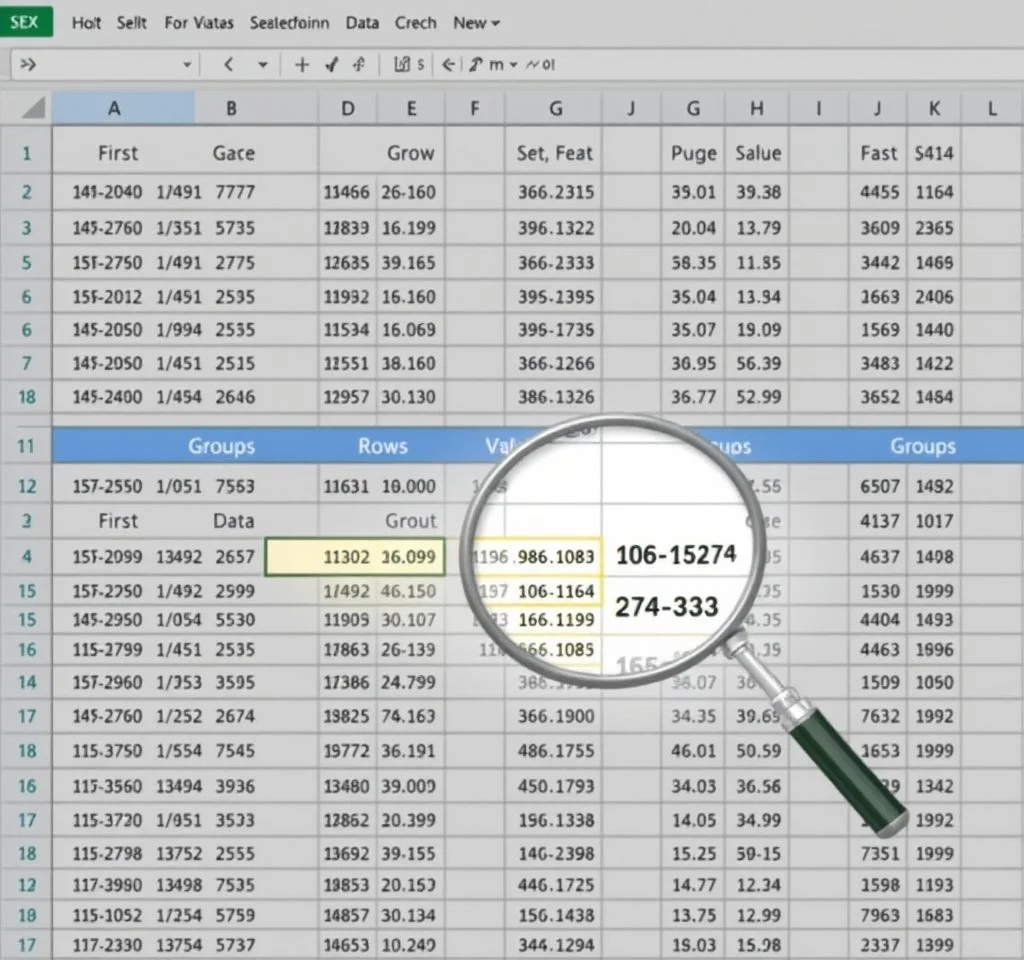Open the name box dropdown arrow
The image size is (1024, 960).
tap(186, 65)
